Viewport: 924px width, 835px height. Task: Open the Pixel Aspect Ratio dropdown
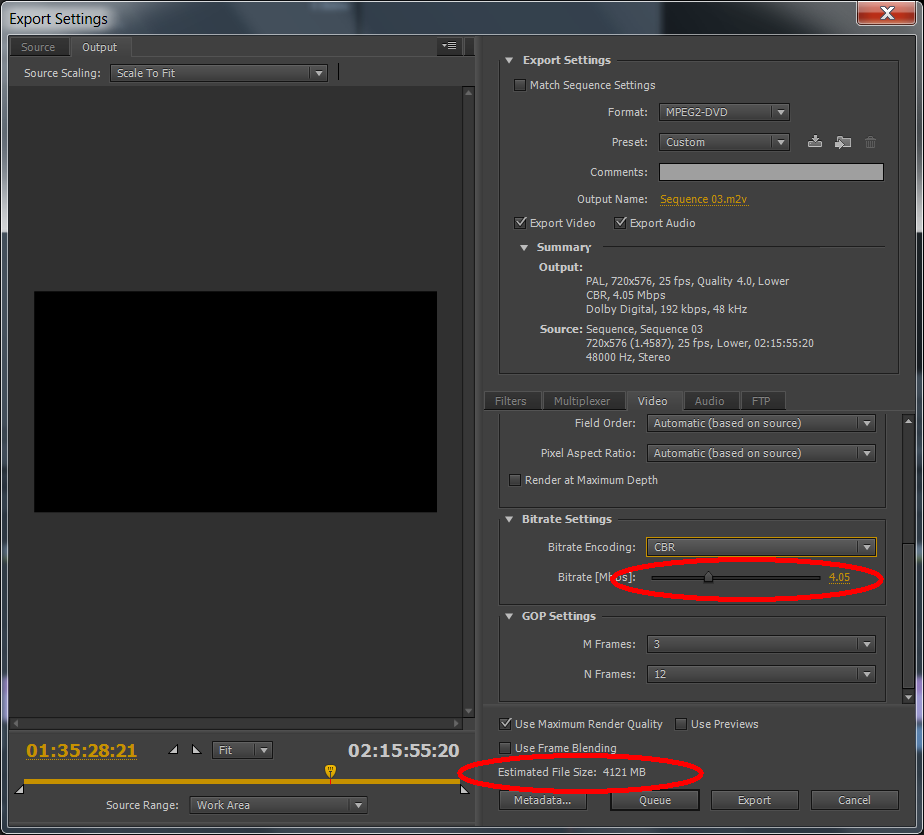(761, 453)
